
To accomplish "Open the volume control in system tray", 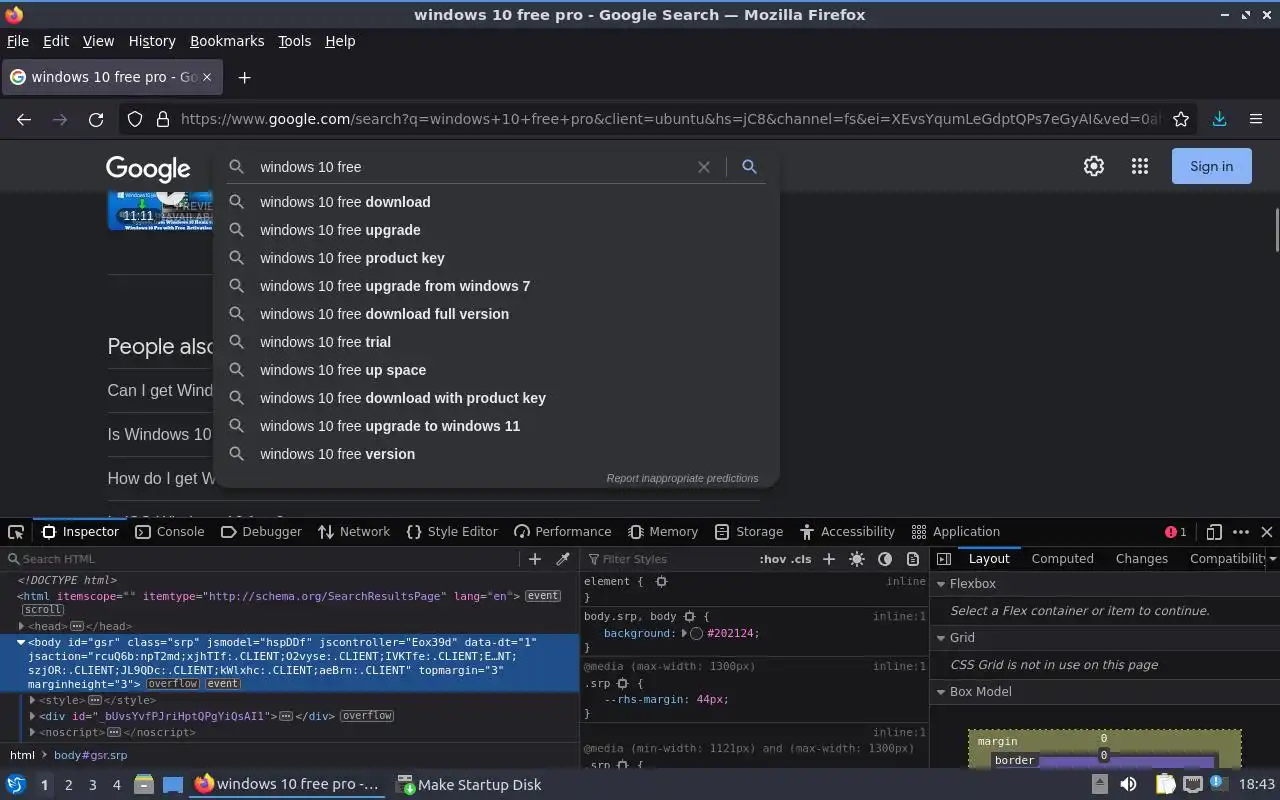I will point(1128,785).
